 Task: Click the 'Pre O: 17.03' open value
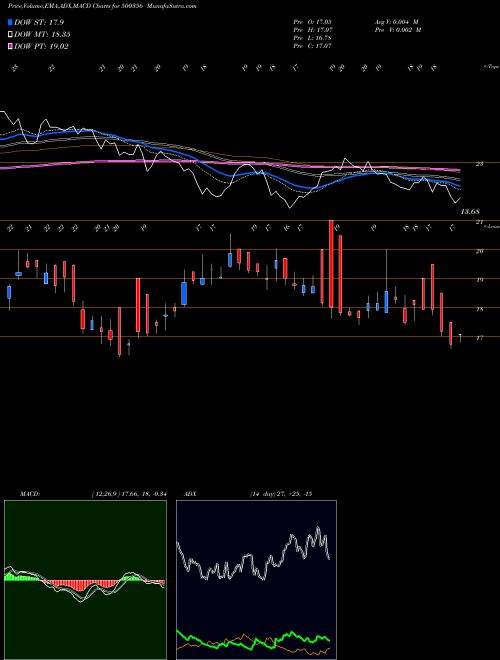click(312, 22)
